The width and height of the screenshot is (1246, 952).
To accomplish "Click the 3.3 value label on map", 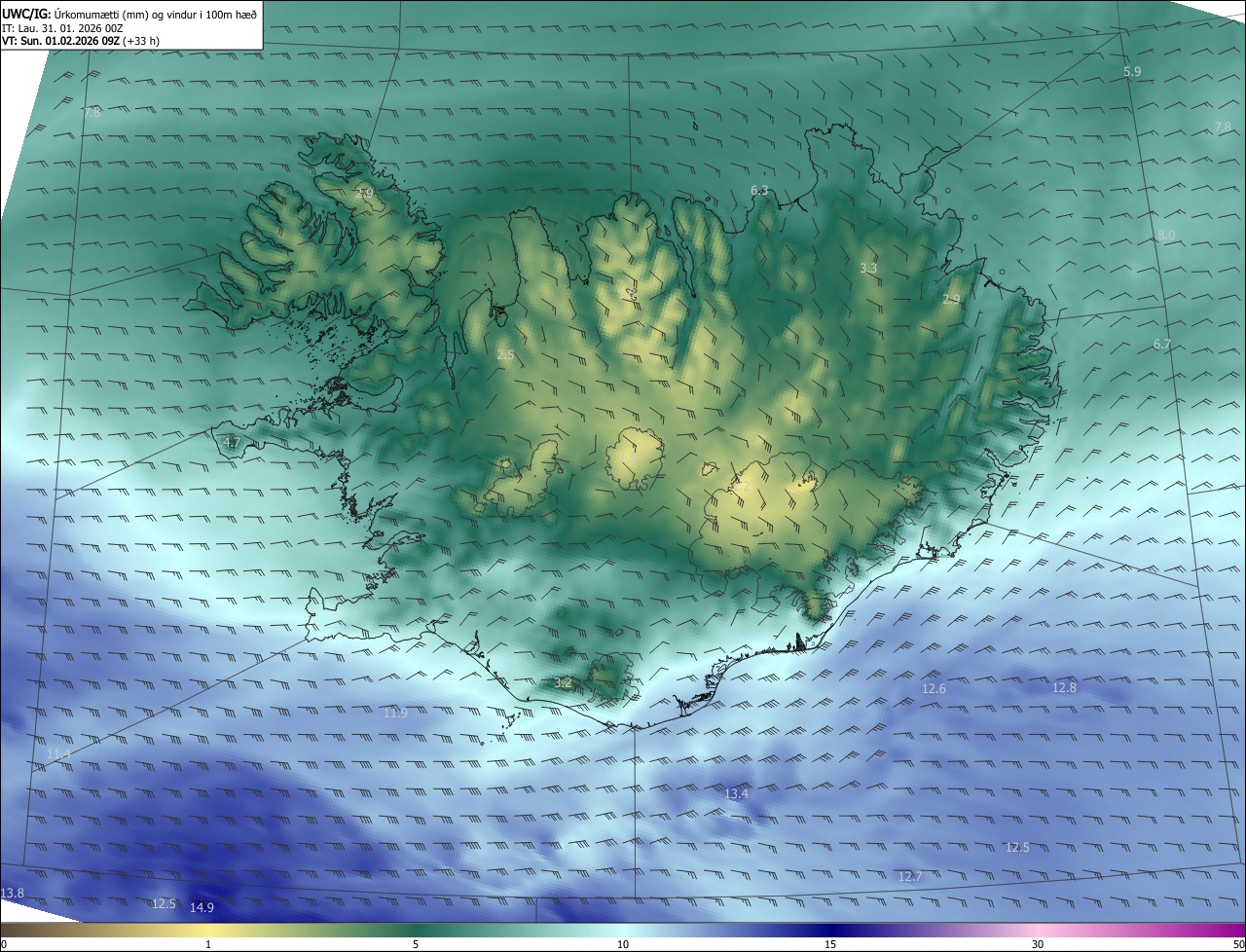I will pos(869,268).
